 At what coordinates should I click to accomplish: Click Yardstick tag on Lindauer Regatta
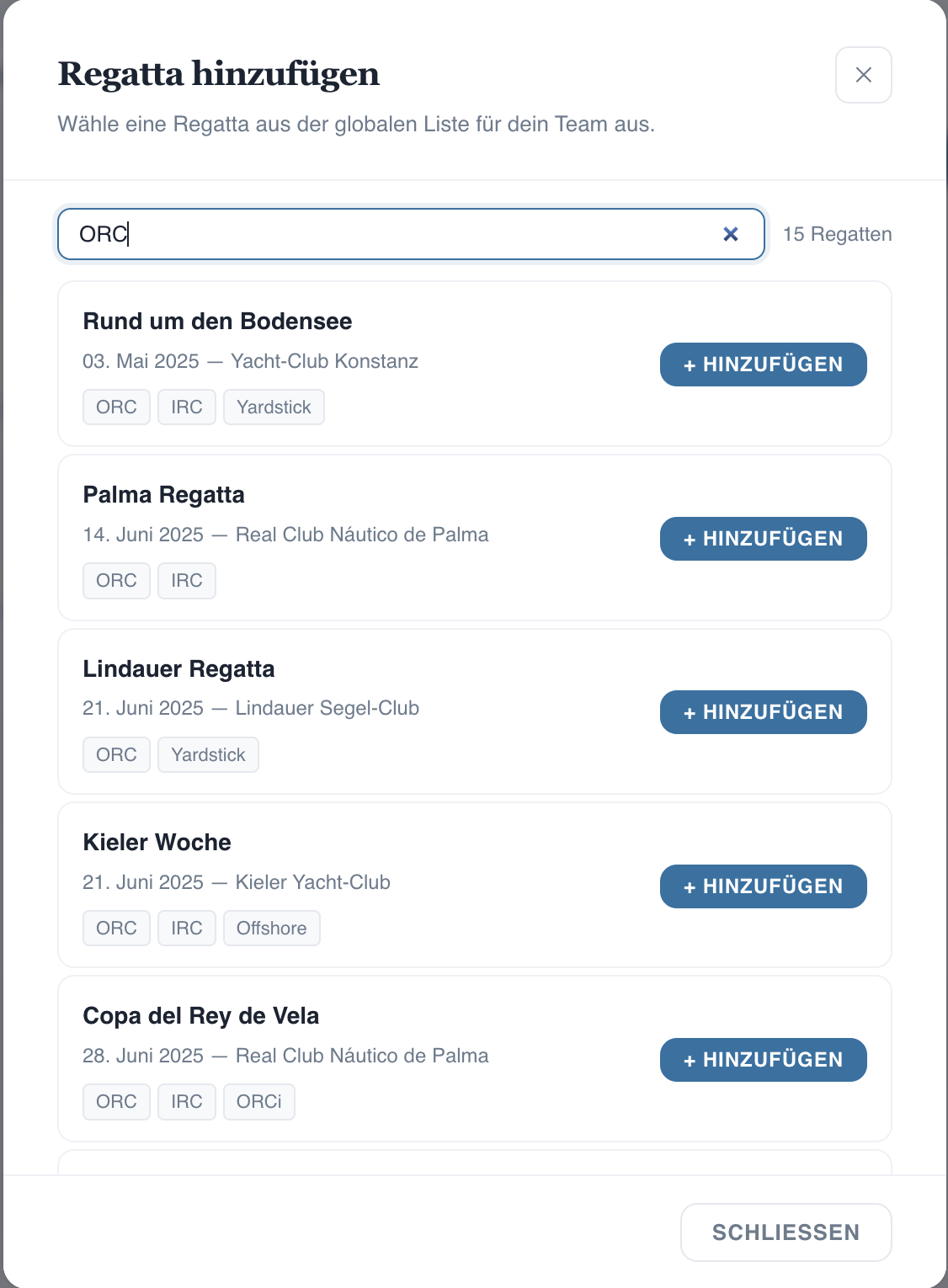208,755
